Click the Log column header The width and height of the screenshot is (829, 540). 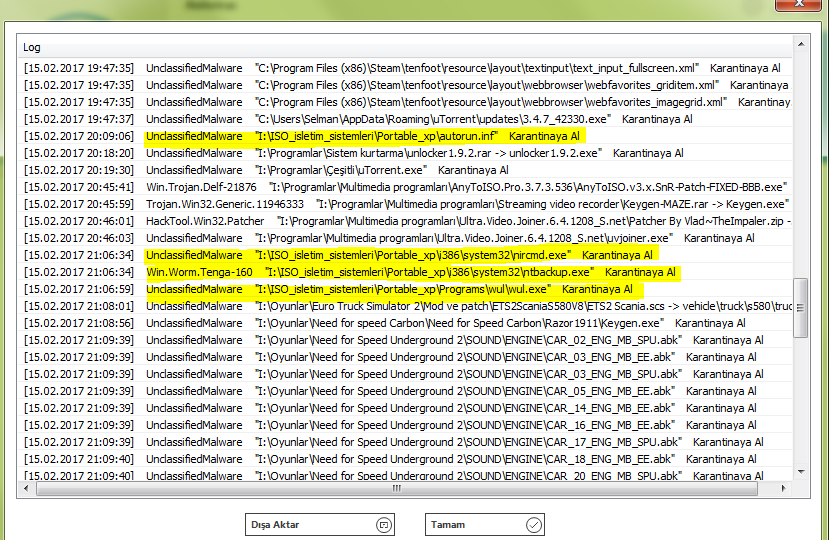coord(406,47)
